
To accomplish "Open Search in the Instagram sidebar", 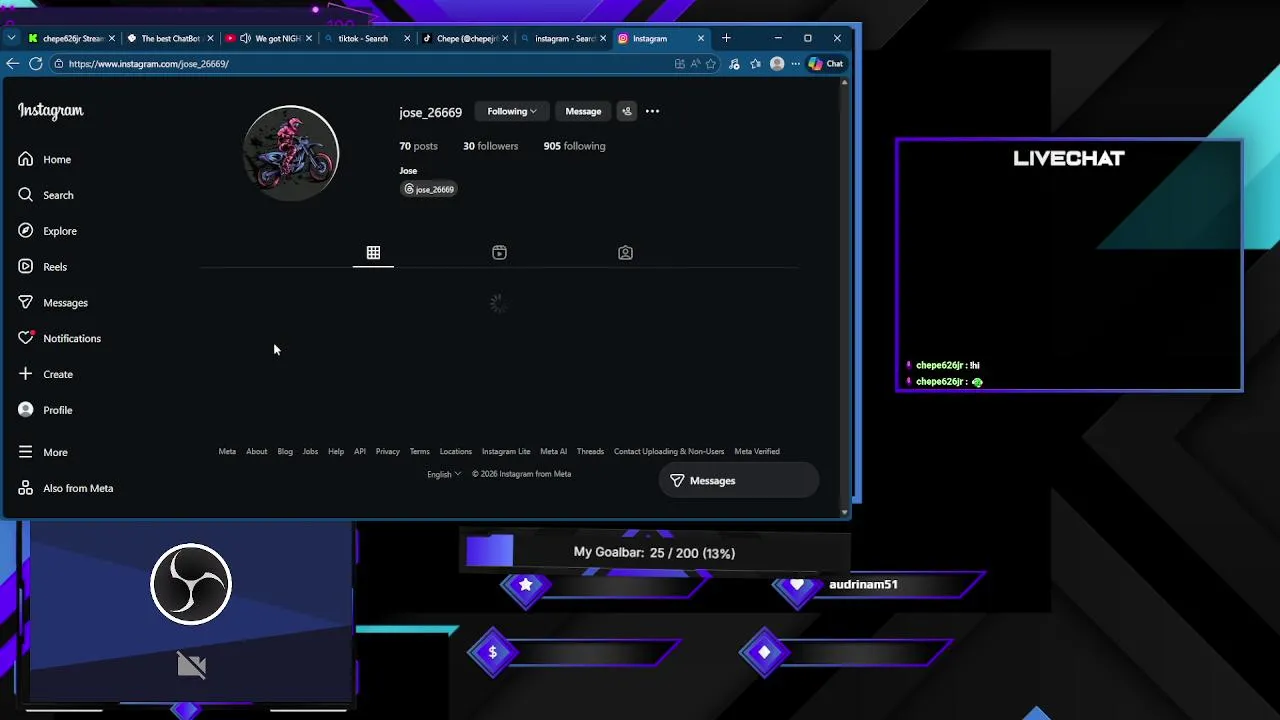I will coord(46,195).
